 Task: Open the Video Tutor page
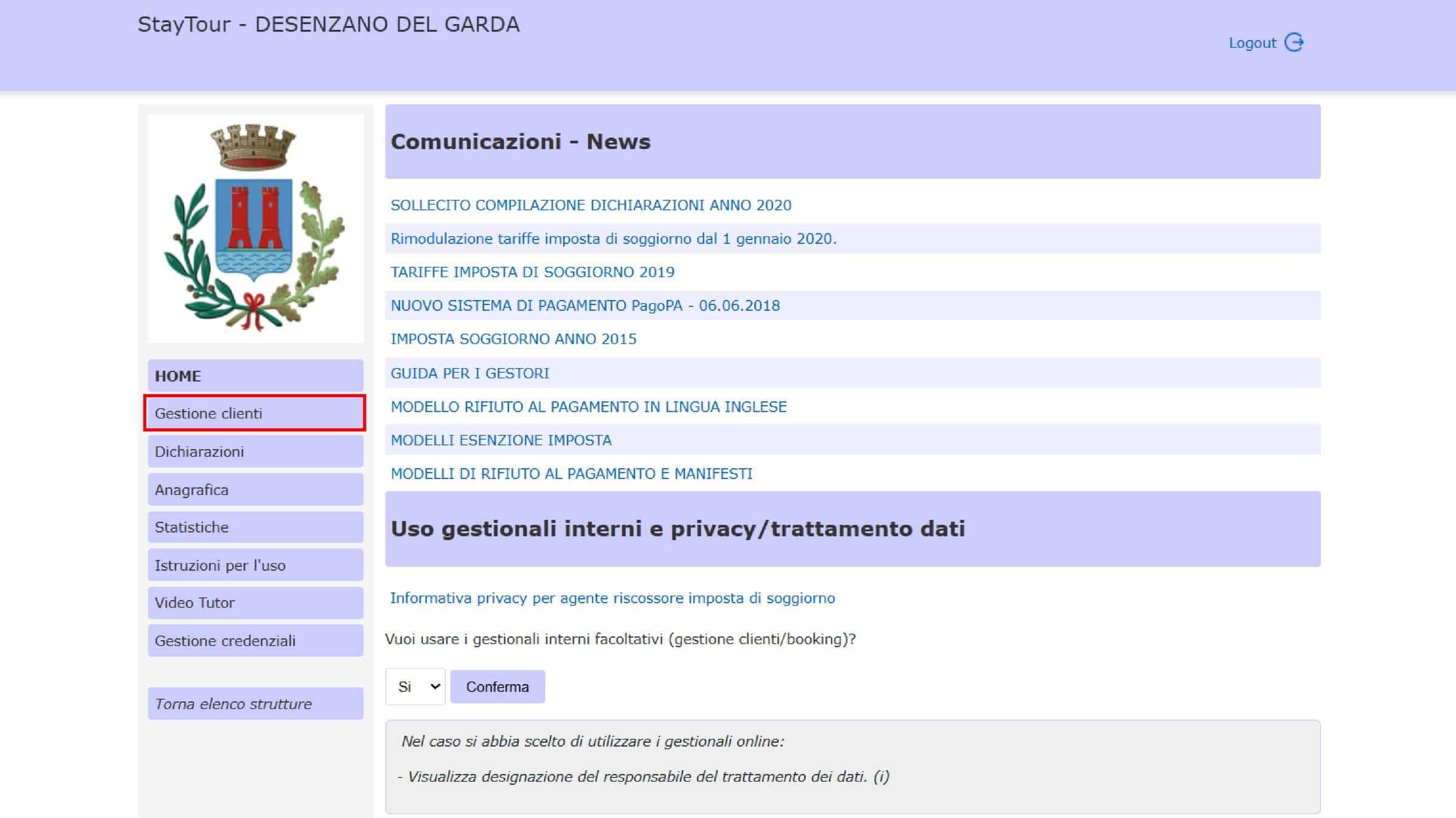point(255,603)
